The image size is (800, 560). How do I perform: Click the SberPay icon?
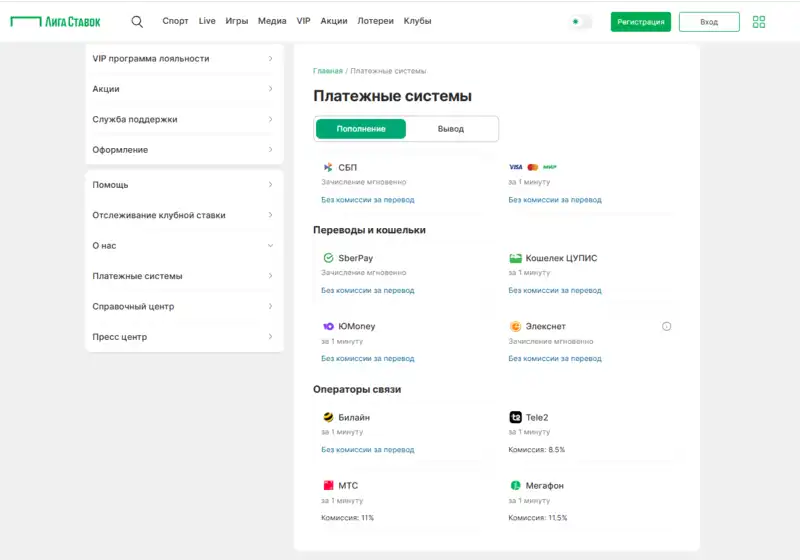[328, 258]
